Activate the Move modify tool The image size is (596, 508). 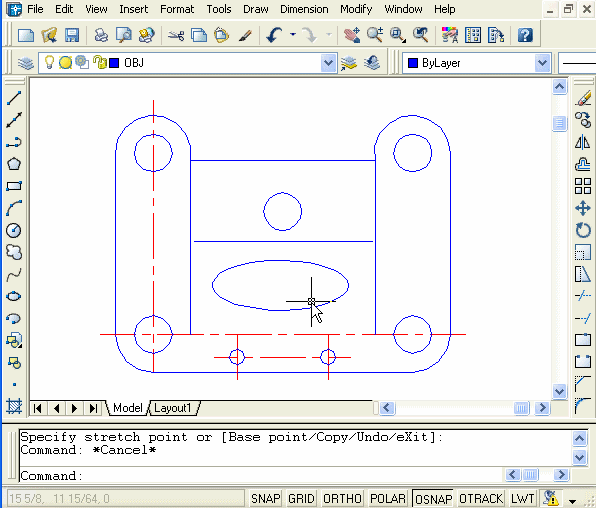[583, 208]
